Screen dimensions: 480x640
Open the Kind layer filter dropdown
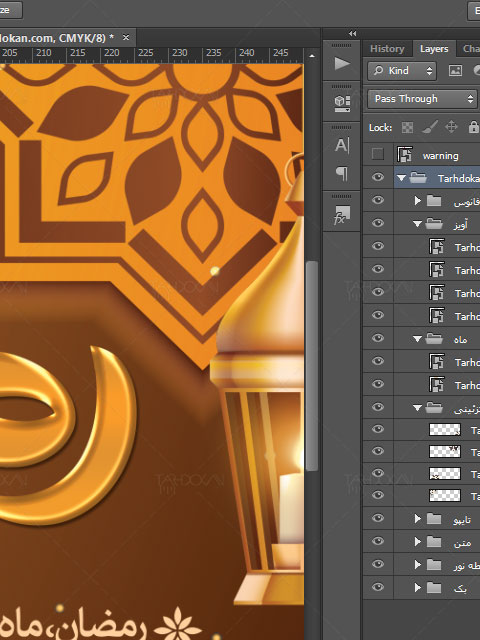(x=402, y=71)
